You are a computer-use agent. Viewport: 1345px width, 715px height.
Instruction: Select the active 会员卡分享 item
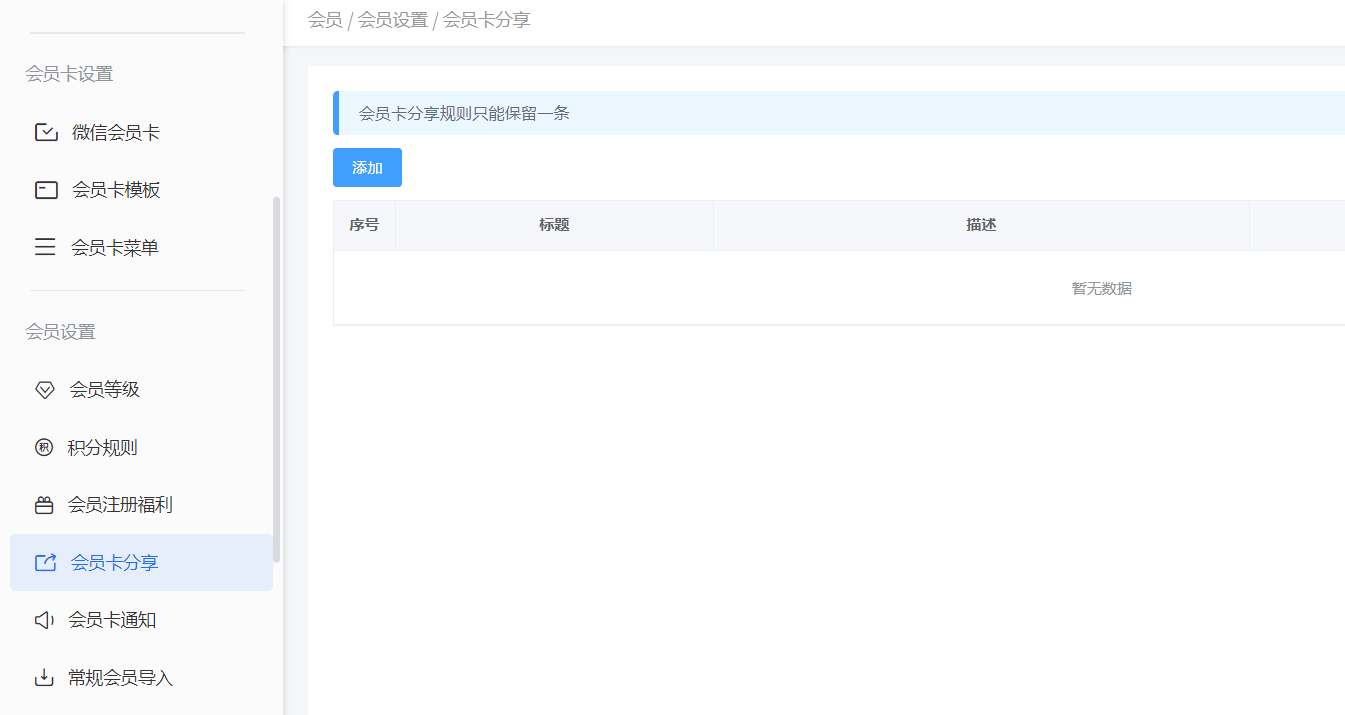141,562
